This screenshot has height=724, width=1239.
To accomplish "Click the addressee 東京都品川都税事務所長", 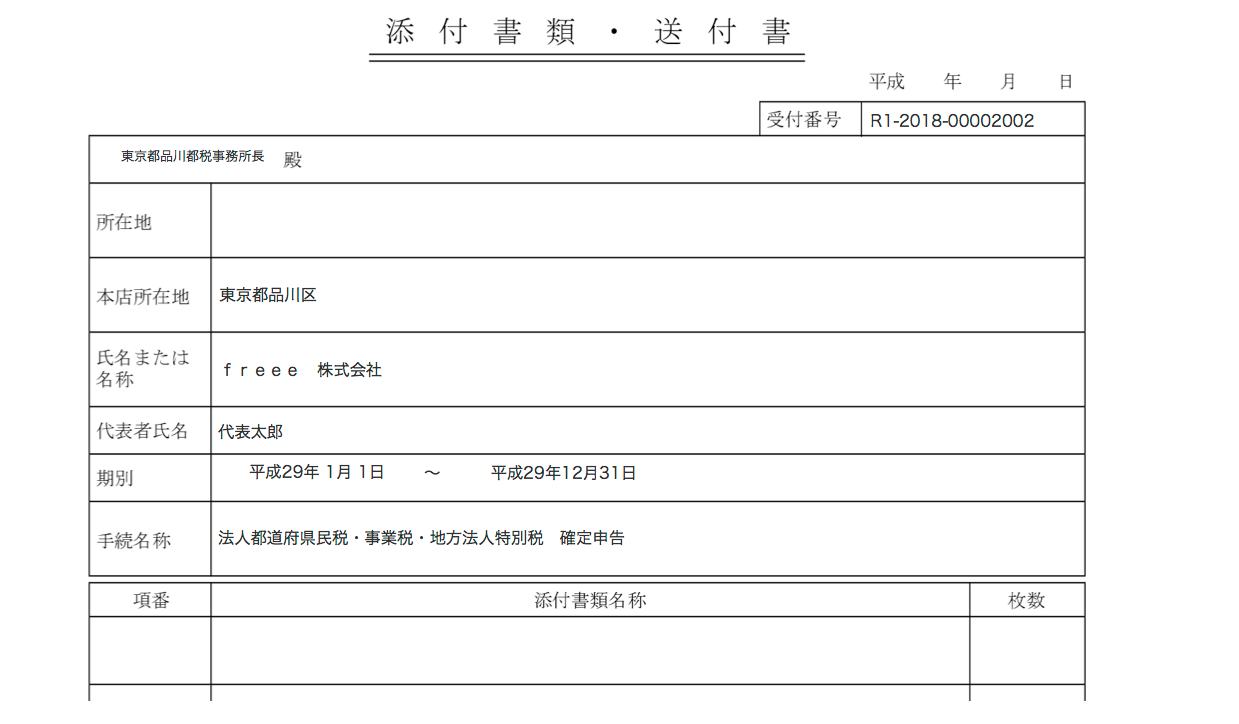I will pyautogui.click(x=193, y=156).
